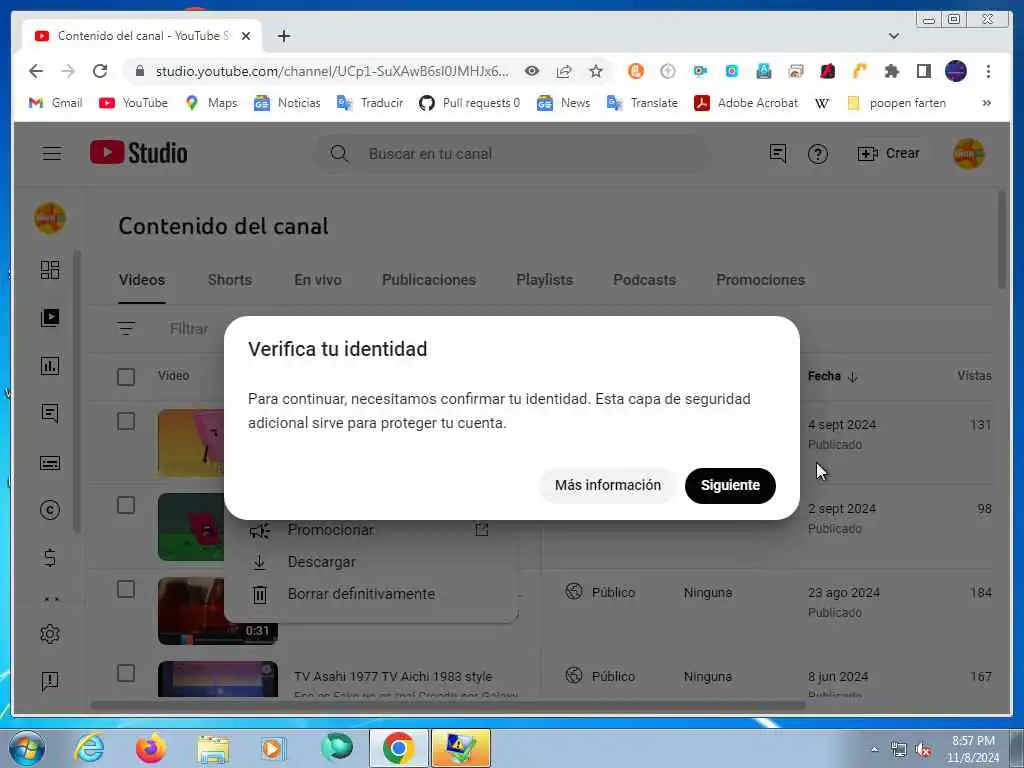
Task: Open the TV Asahi 1977 video title
Action: (393, 677)
